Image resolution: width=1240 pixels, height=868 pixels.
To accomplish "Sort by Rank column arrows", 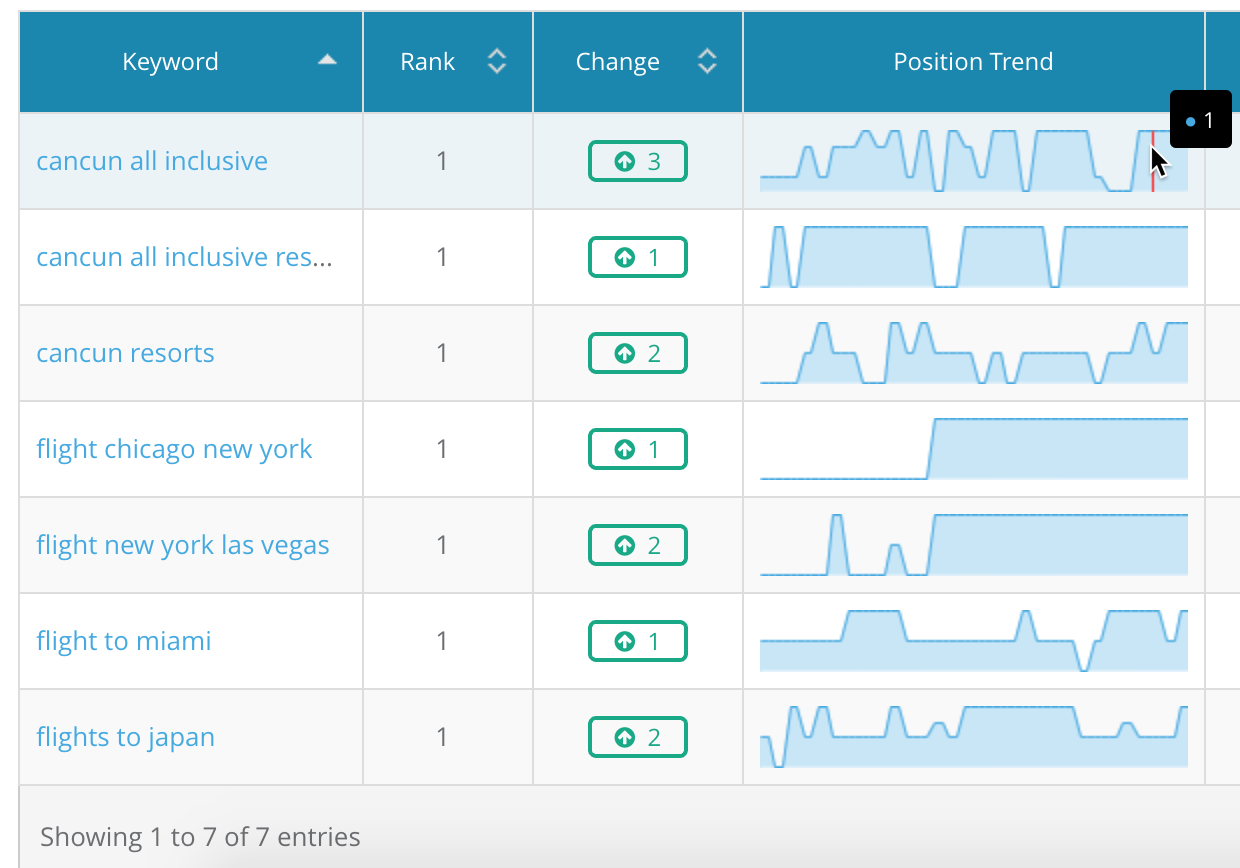I will coord(496,62).
